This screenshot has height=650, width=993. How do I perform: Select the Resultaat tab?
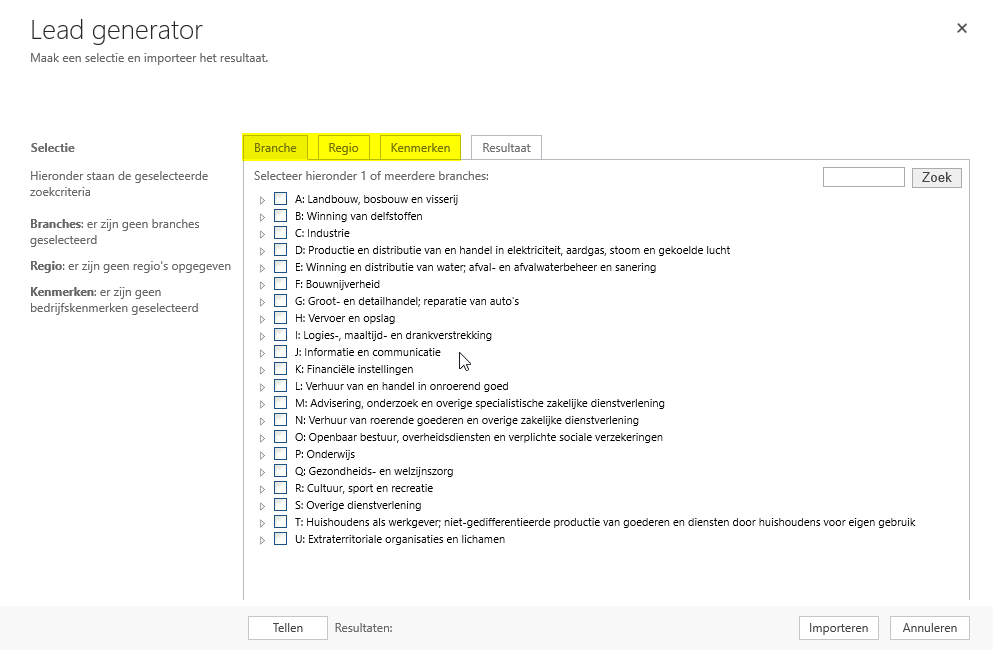(506, 148)
